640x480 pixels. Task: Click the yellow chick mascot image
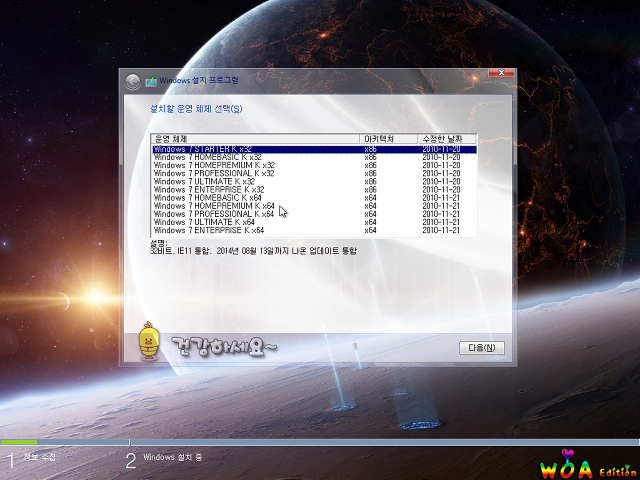tap(149, 341)
